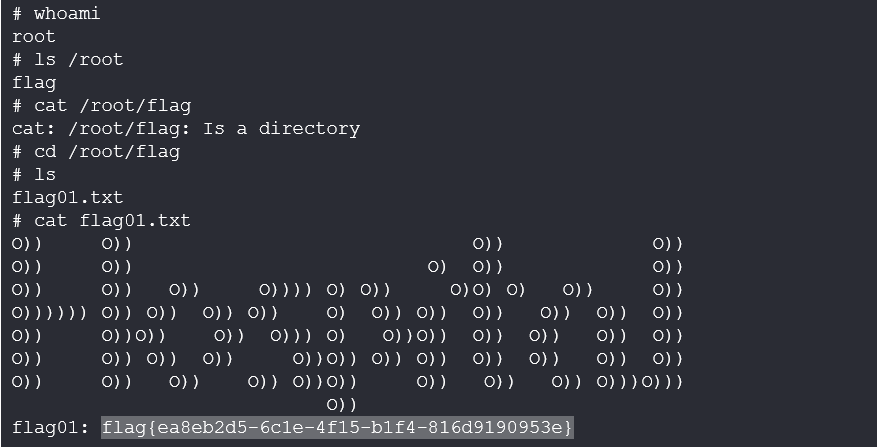Click the 'flag01:' label text

(51, 428)
